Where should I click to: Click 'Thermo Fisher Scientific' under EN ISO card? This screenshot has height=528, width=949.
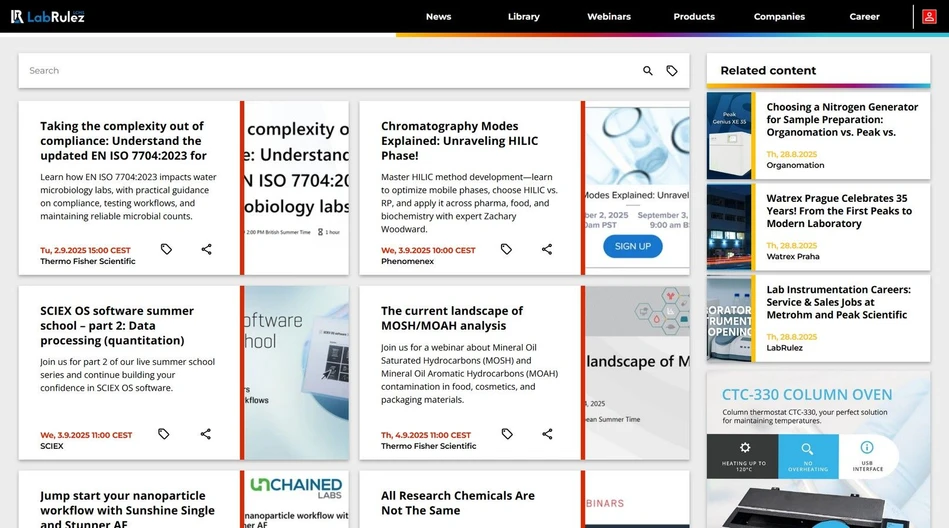click(88, 261)
